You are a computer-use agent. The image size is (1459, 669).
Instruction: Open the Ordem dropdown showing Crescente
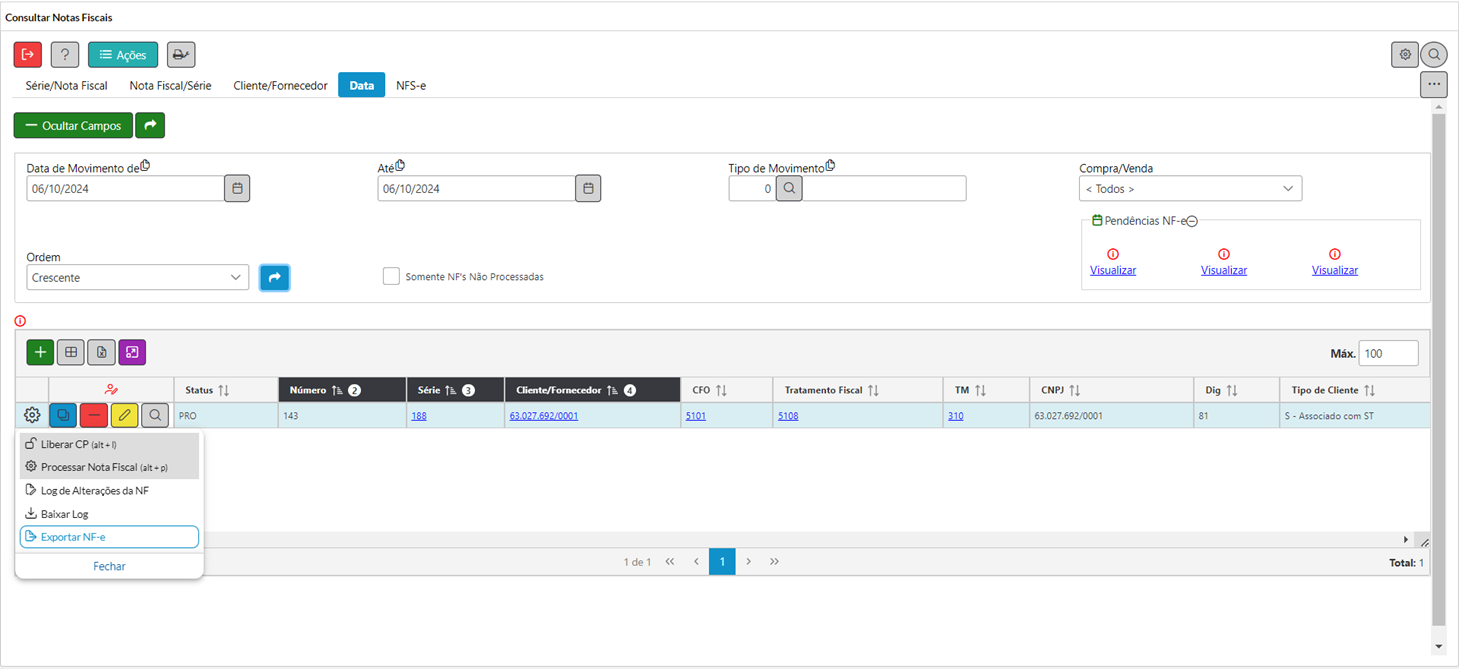(x=137, y=278)
